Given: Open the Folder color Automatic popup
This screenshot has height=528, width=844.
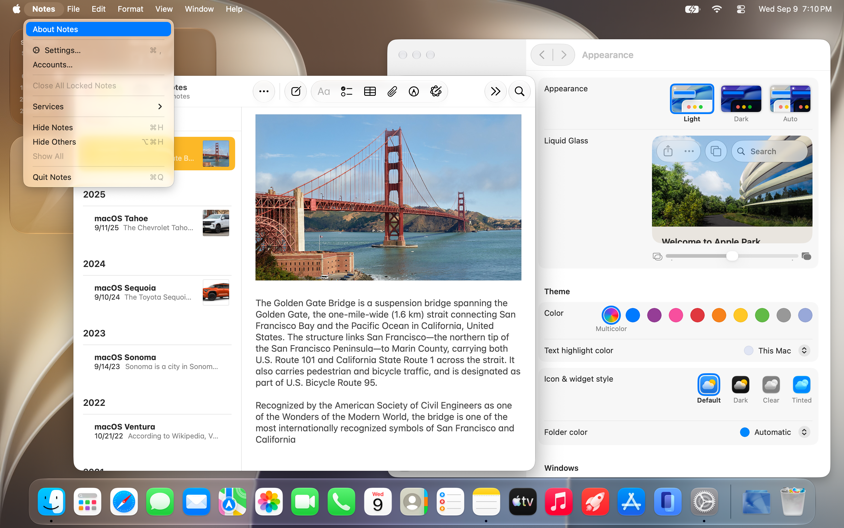Looking at the screenshot, I should 775,432.
